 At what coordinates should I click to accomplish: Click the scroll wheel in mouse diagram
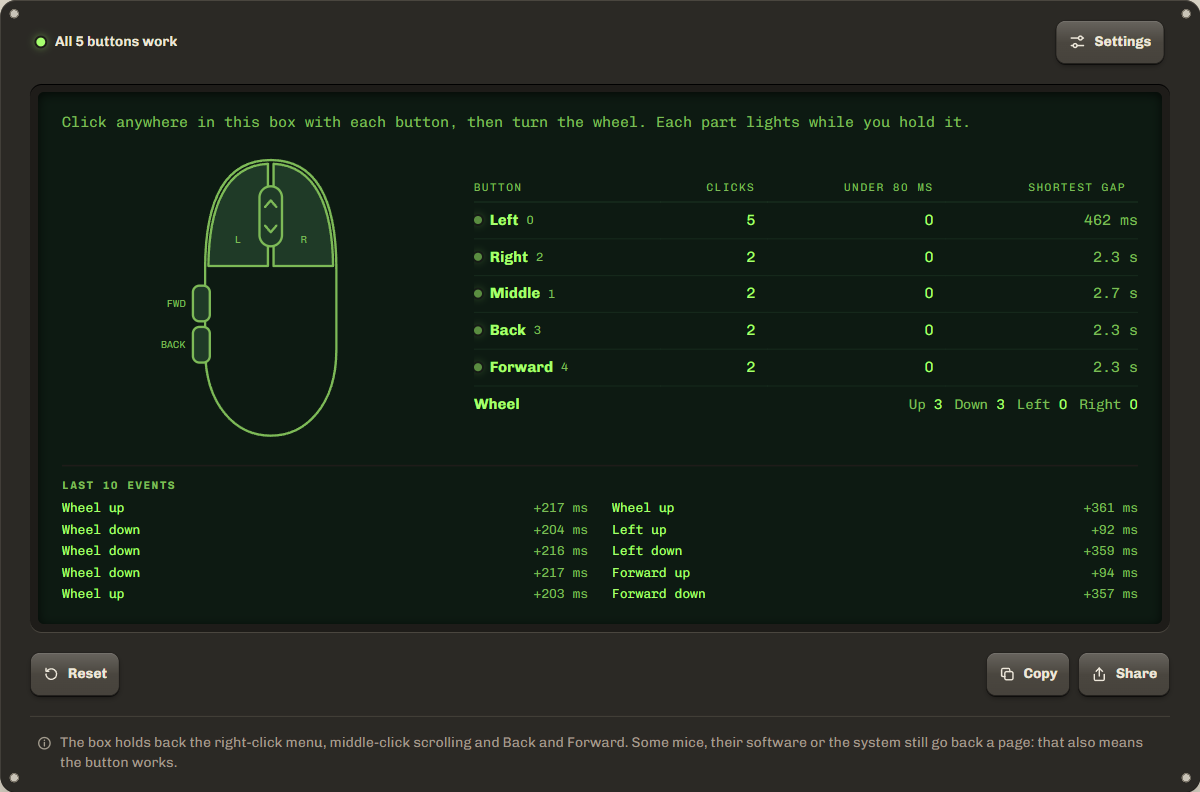[270, 216]
